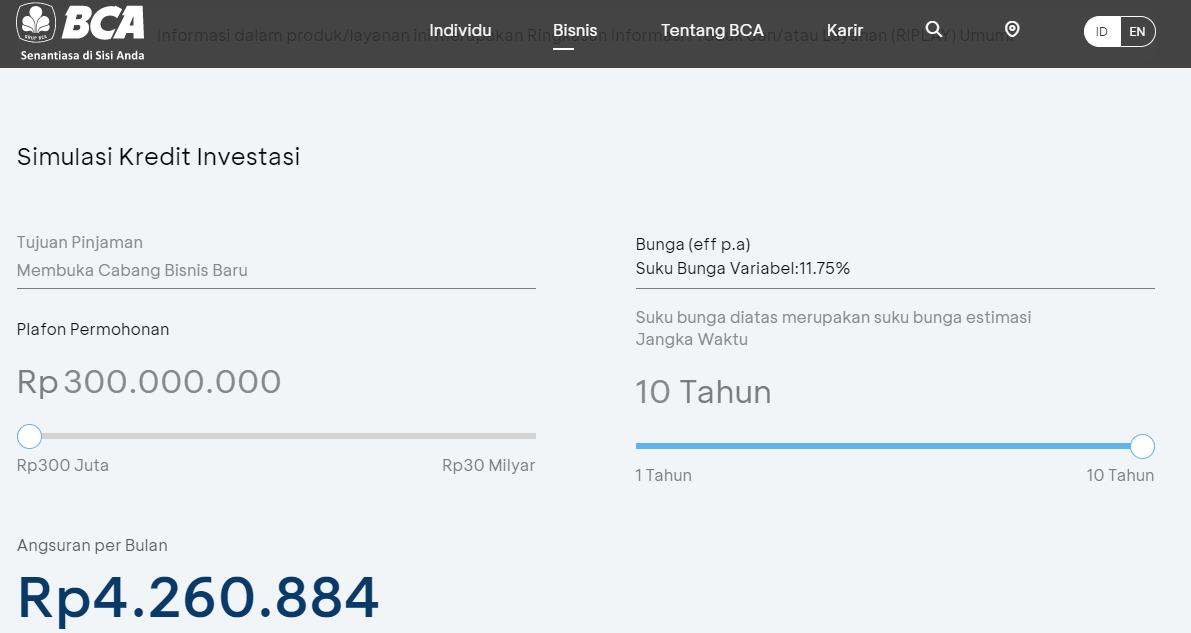Open the Tentang BCA menu
The width and height of the screenshot is (1191, 633).
click(x=712, y=30)
